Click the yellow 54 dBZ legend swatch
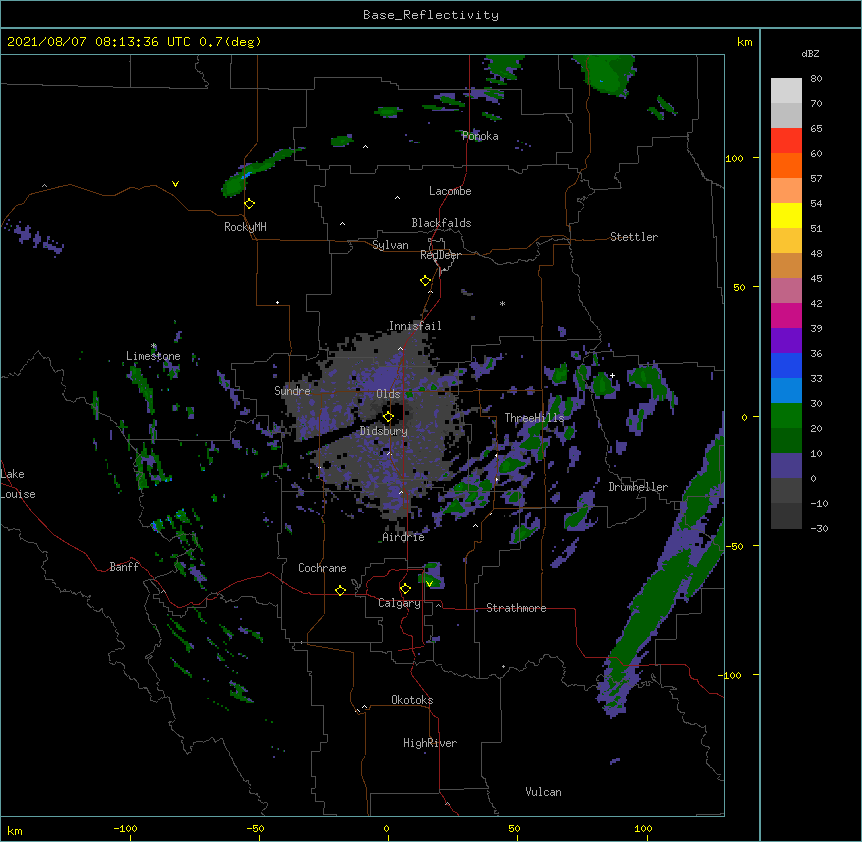This screenshot has height=842, width=862. [x=786, y=215]
